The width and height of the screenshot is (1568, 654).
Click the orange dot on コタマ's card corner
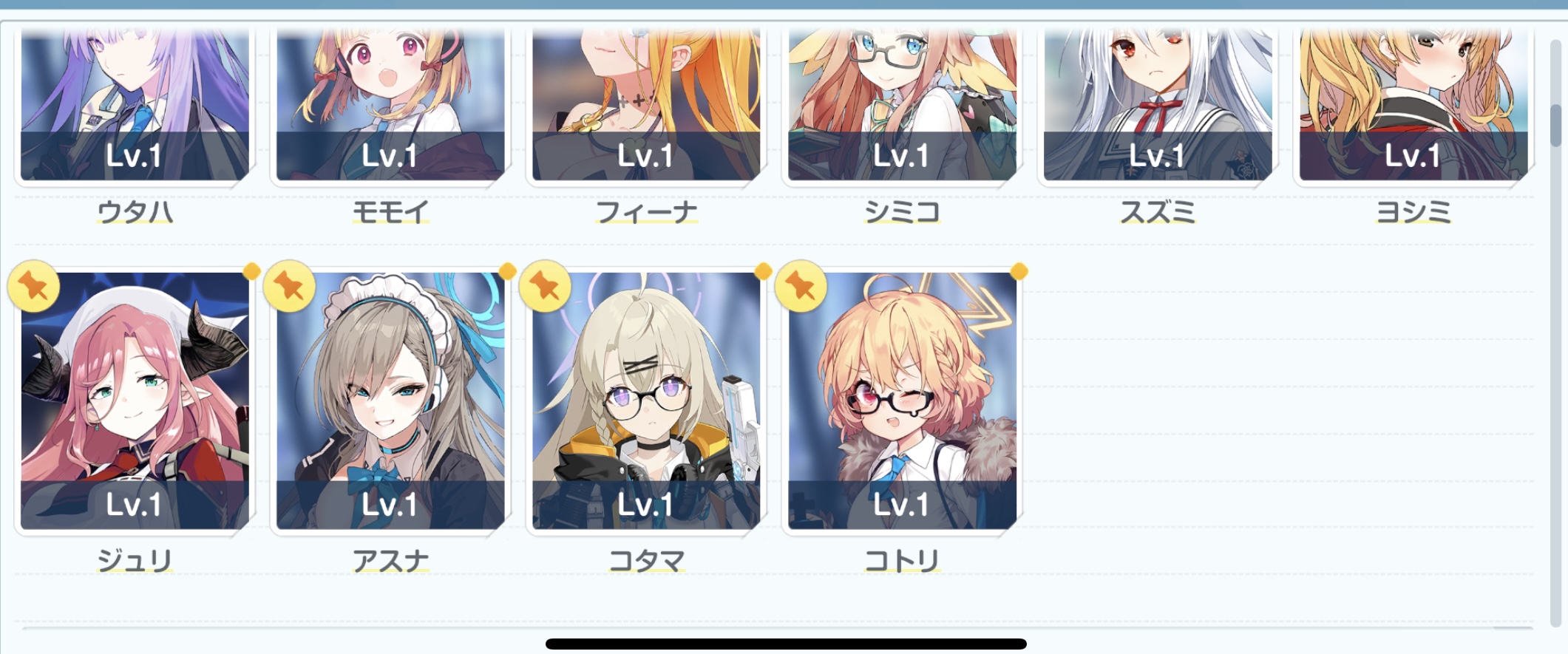[x=763, y=271]
